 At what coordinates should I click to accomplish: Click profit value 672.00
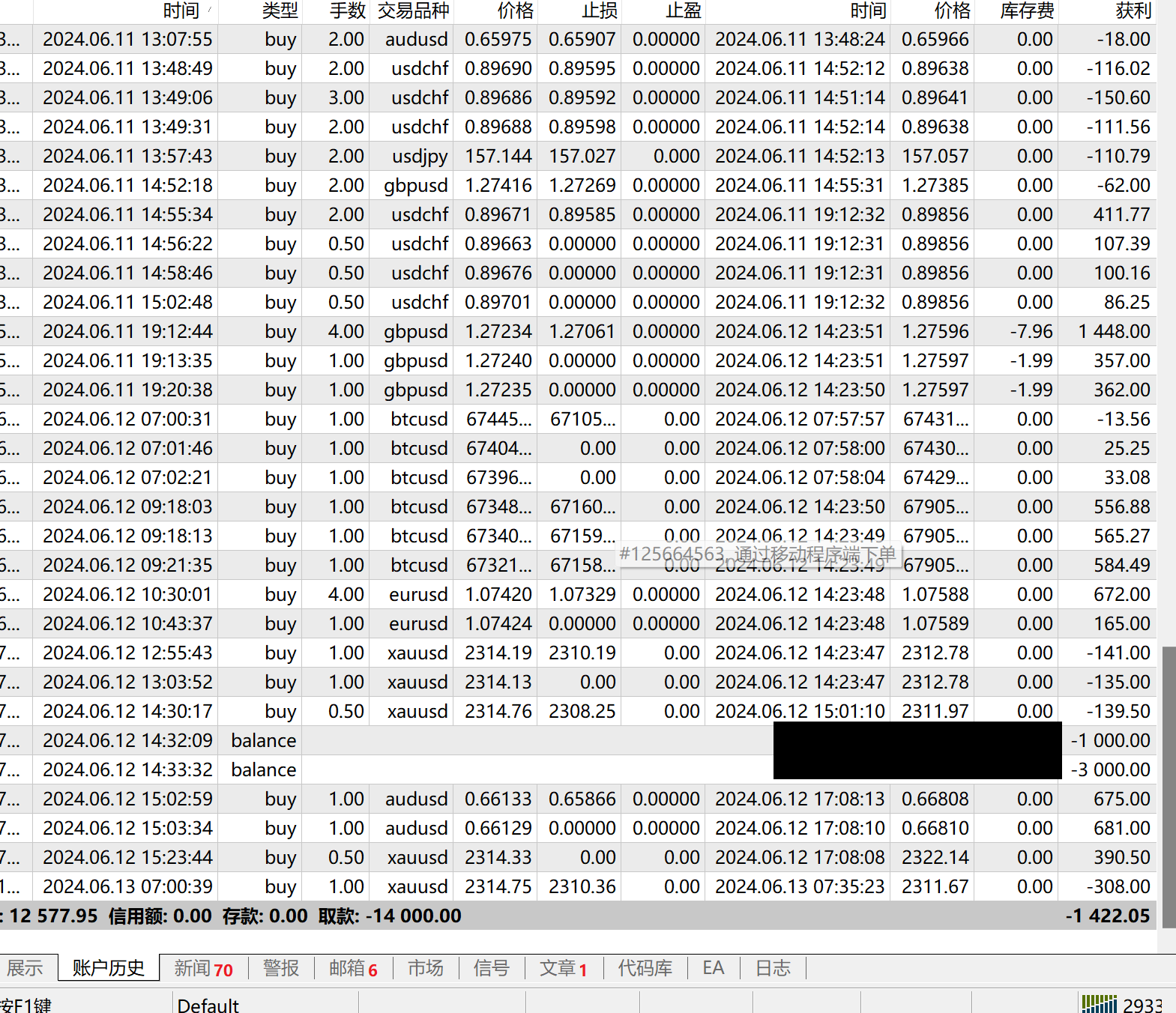pyautogui.click(x=1121, y=594)
